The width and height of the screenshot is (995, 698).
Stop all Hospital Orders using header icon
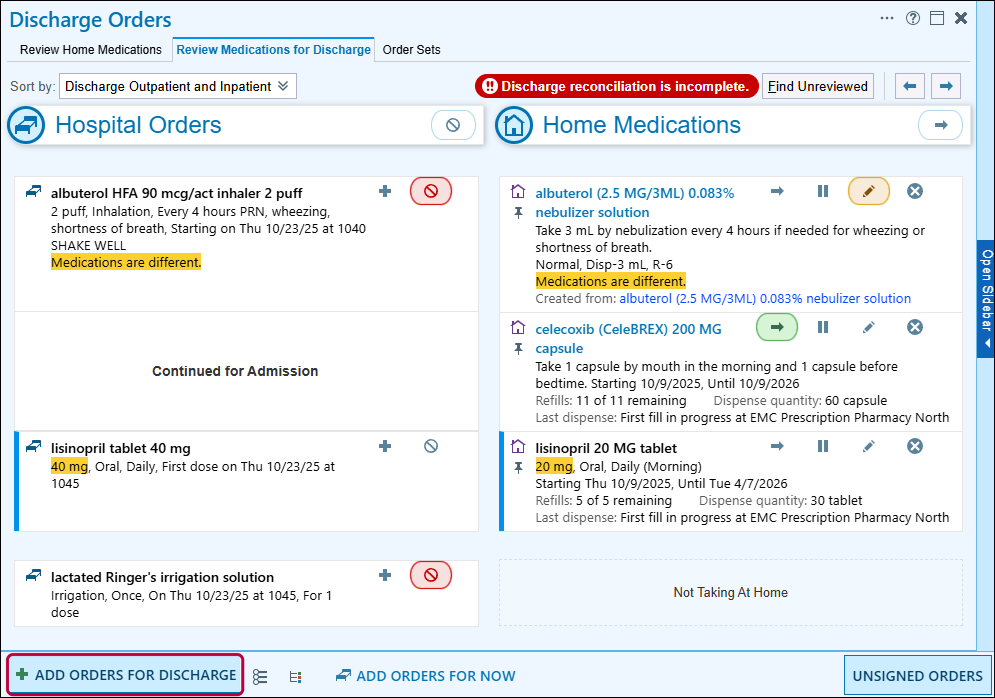(453, 125)
